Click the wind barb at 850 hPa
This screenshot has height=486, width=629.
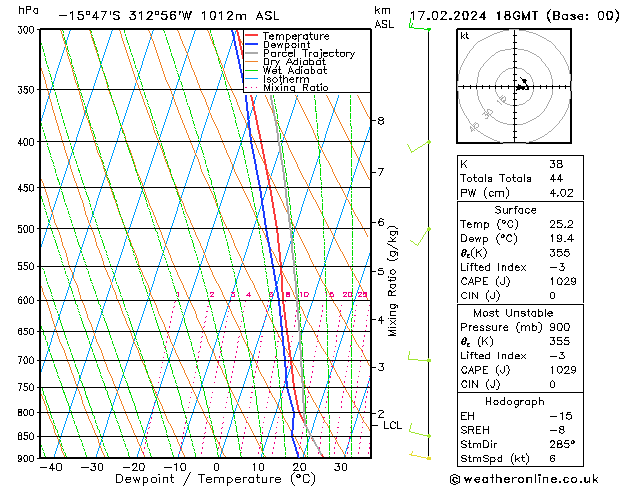[420, 432]
